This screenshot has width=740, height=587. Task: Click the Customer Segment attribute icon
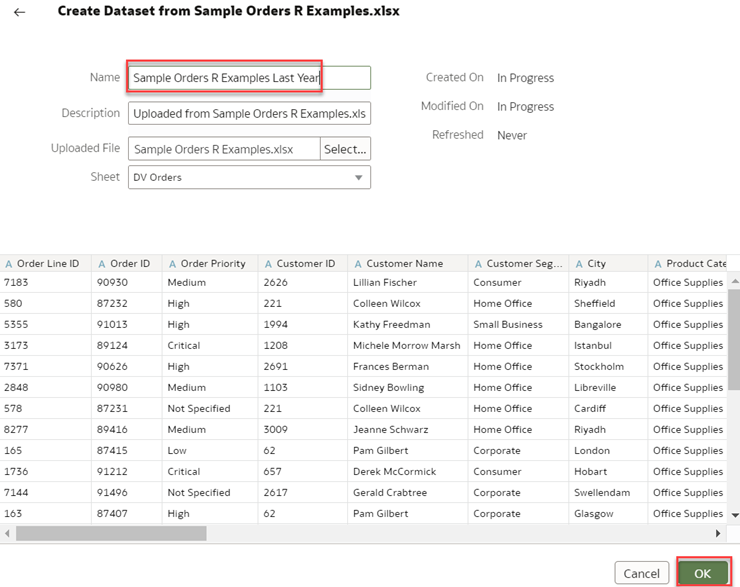(x=478, y=264)
